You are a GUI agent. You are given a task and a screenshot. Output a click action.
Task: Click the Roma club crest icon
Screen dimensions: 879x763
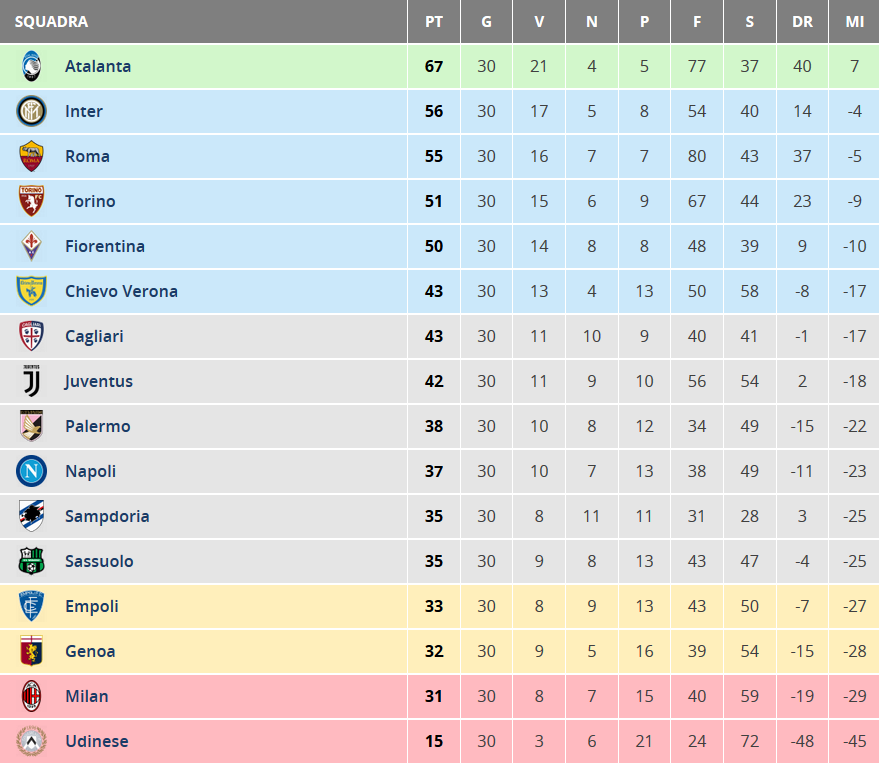(31, 156)
